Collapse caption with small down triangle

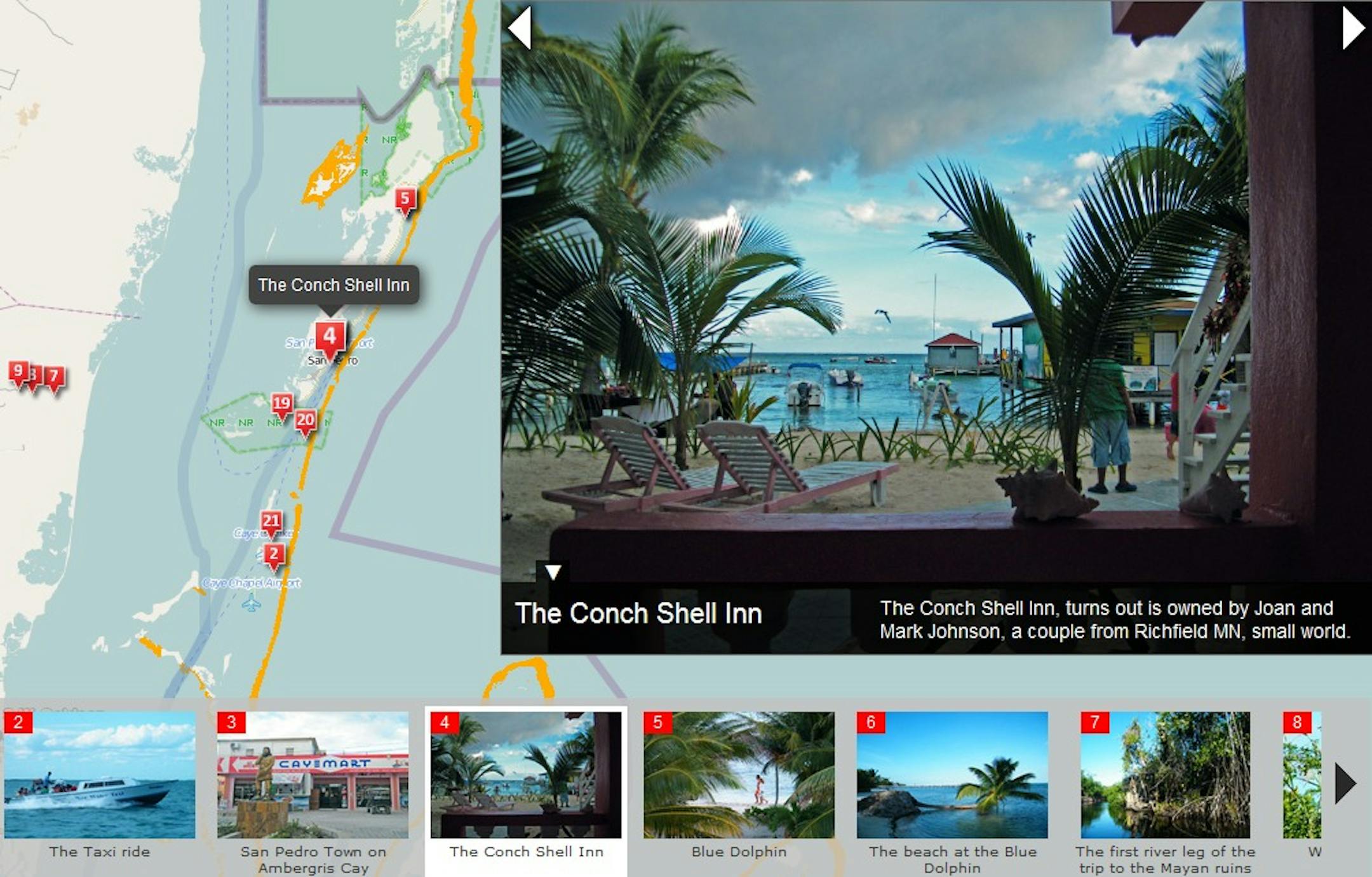pos(553,572)
